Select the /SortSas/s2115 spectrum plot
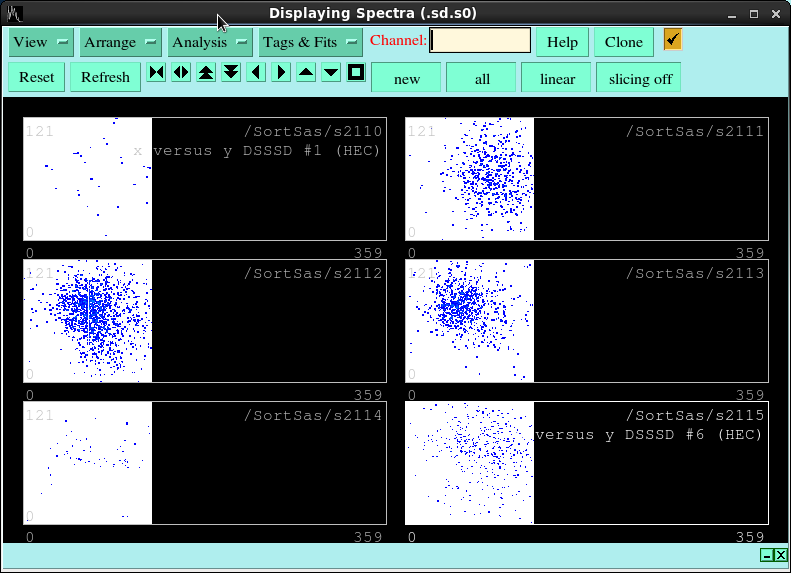This screenshot has width=791, height=573. 587,463
